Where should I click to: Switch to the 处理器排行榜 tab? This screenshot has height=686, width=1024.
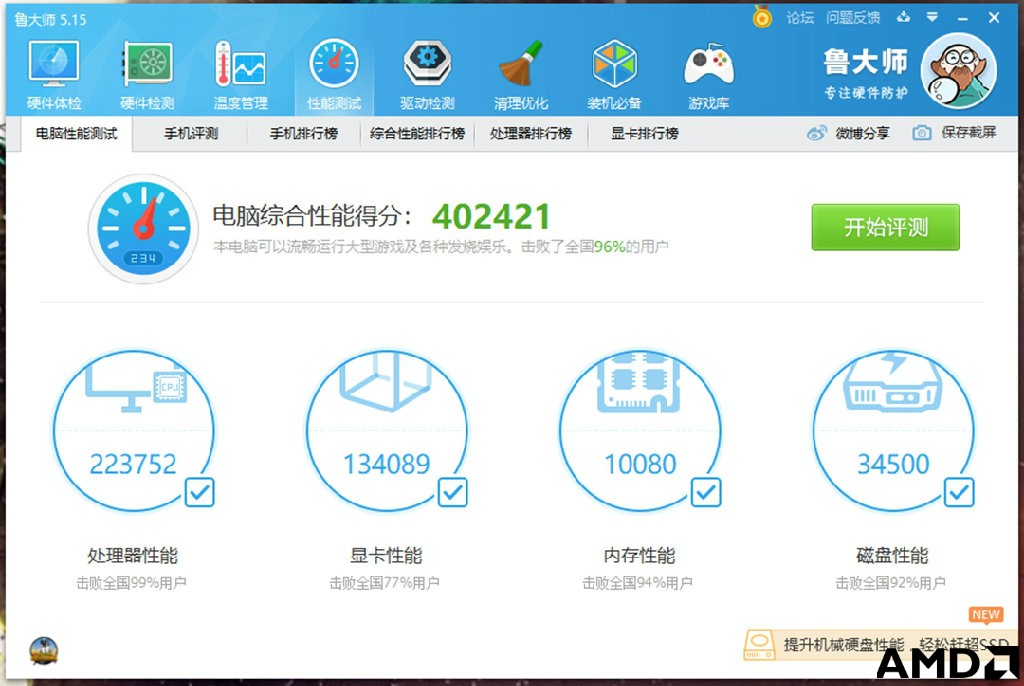pyautogui.click(x=531, y=134)
